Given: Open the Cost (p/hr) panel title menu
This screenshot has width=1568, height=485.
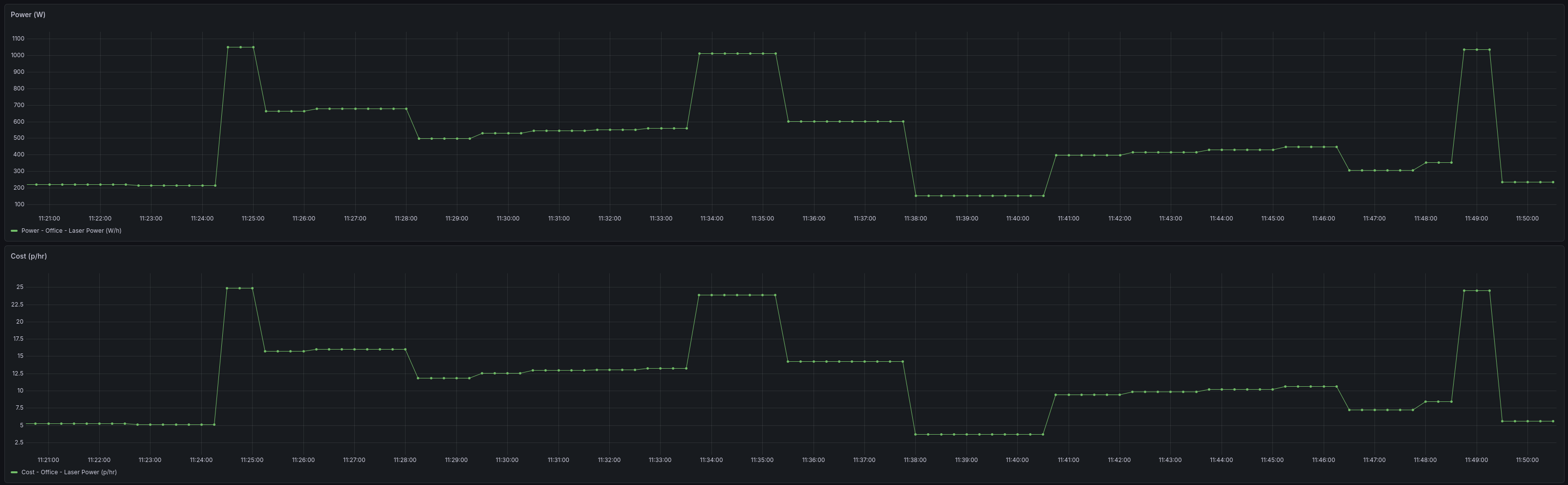Looking at the screenshot, I should (x=29, y=256).
